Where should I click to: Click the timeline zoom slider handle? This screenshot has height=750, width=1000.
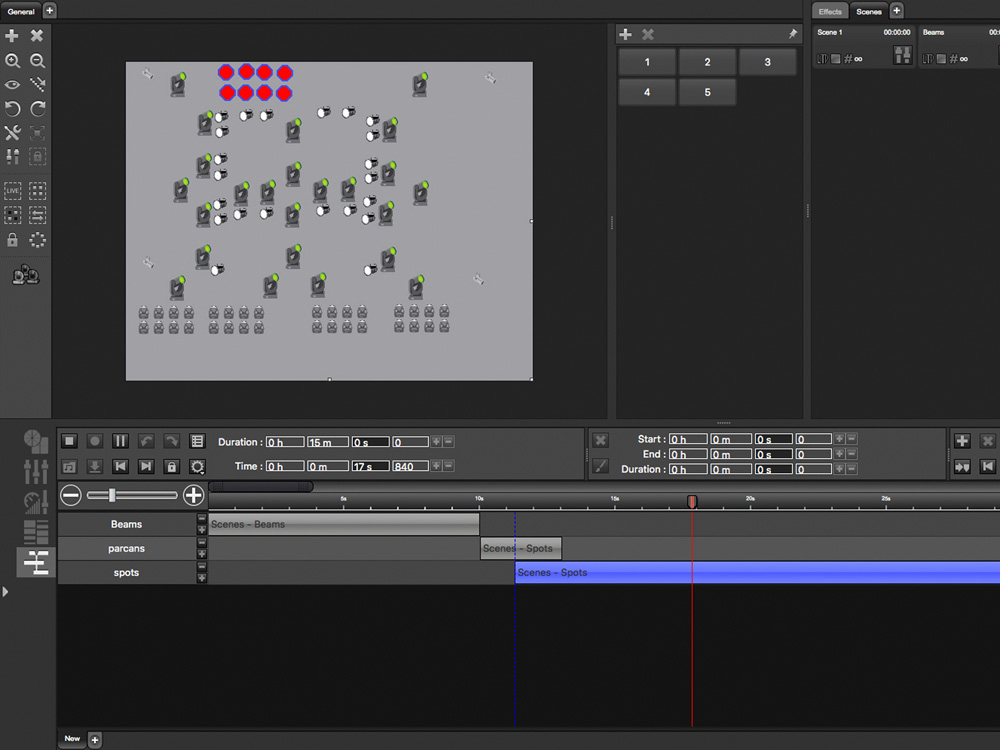pos(112,495)
